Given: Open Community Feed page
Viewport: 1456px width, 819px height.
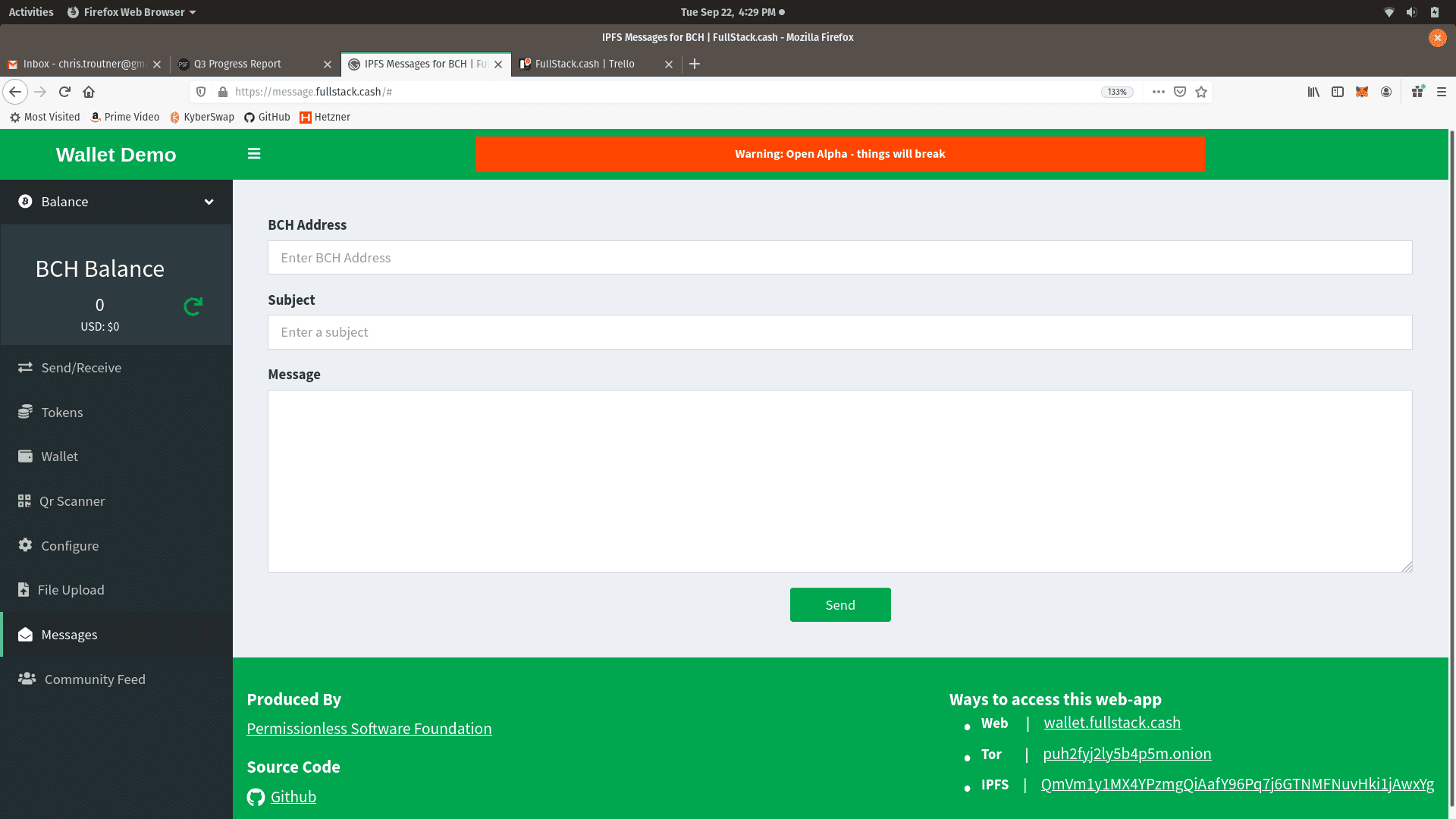Looking at the screenshot, I should coord(95,679).
